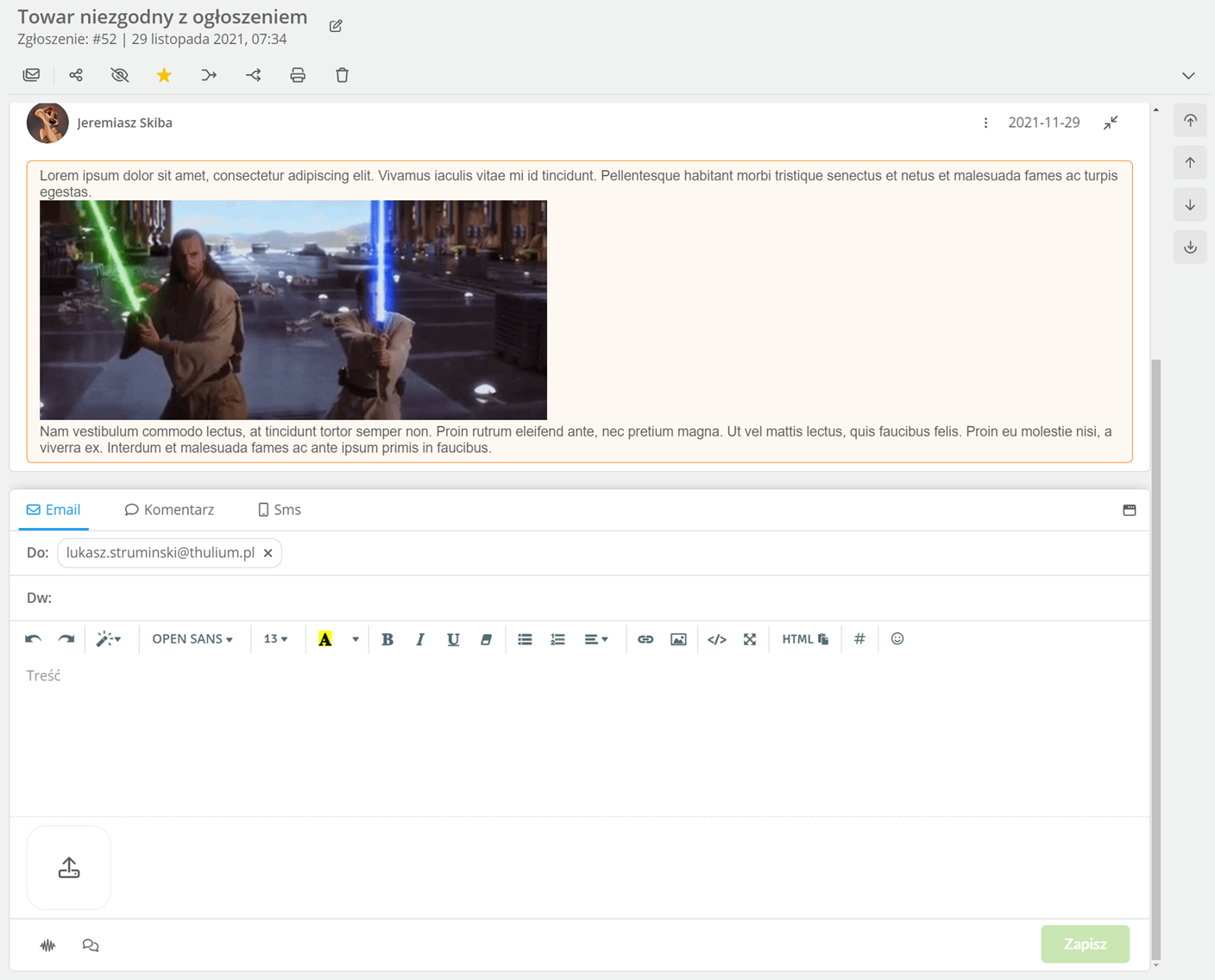Clear formatting with eraser icon

[x=486, y=639]
